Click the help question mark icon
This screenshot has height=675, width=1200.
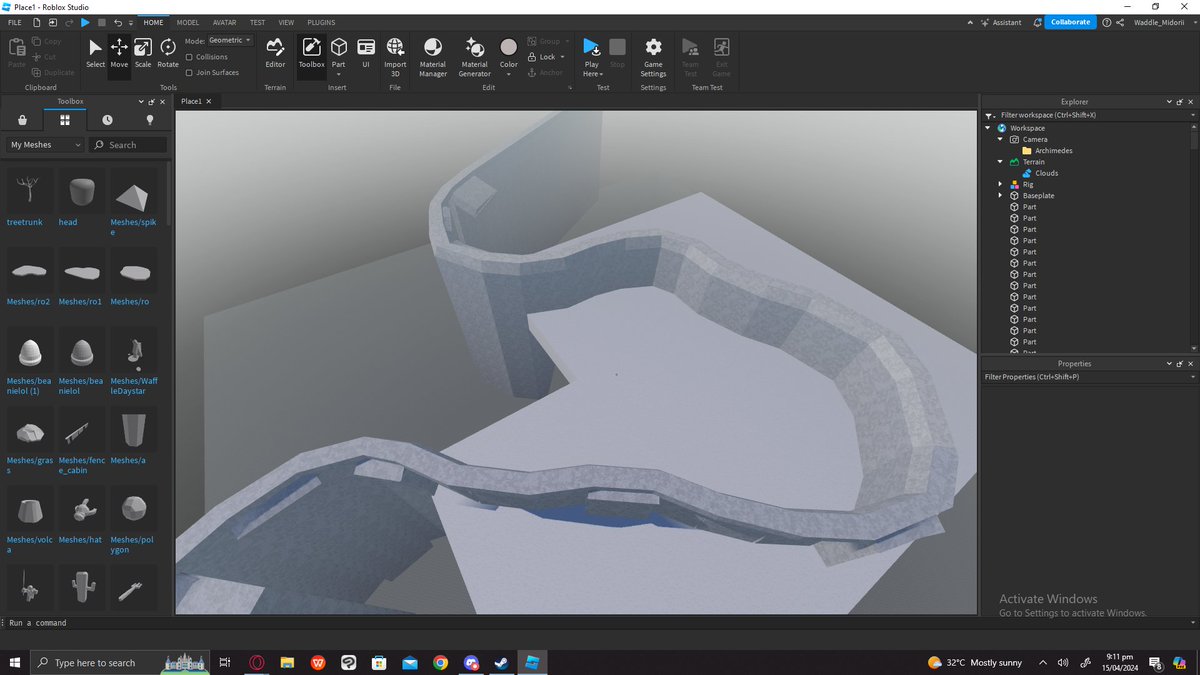(x=1107, y=22)
